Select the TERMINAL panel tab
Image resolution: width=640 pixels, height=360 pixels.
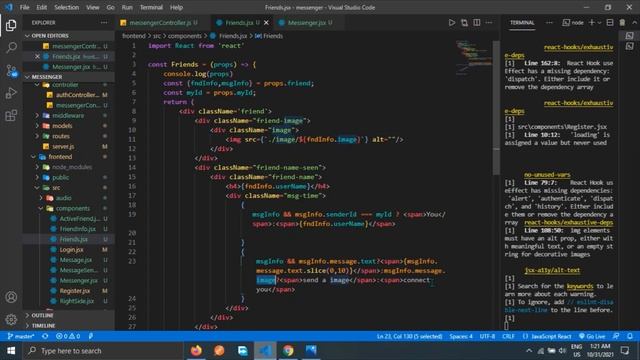point(522,22)
